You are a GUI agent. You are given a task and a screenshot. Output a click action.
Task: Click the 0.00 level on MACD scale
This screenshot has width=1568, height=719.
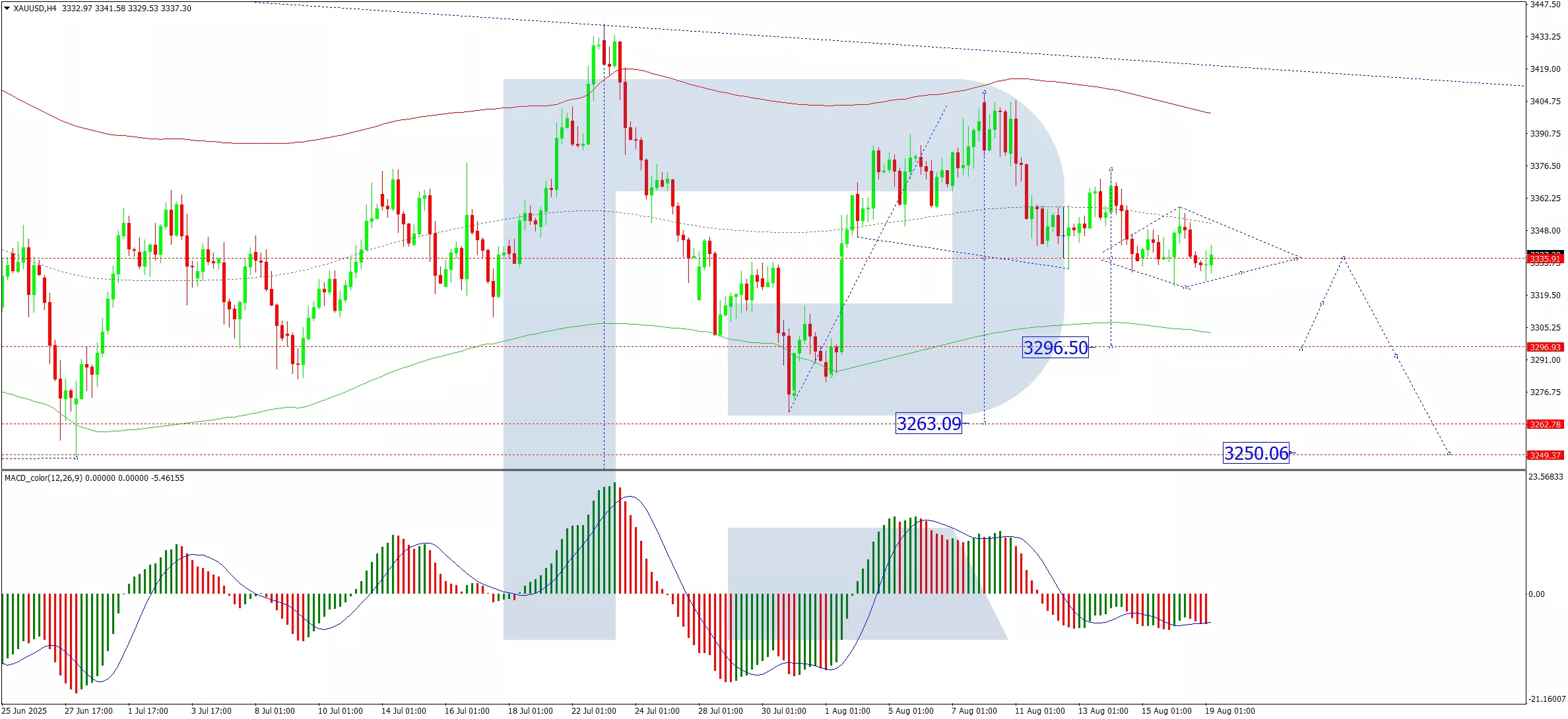tap(1536, 594)
